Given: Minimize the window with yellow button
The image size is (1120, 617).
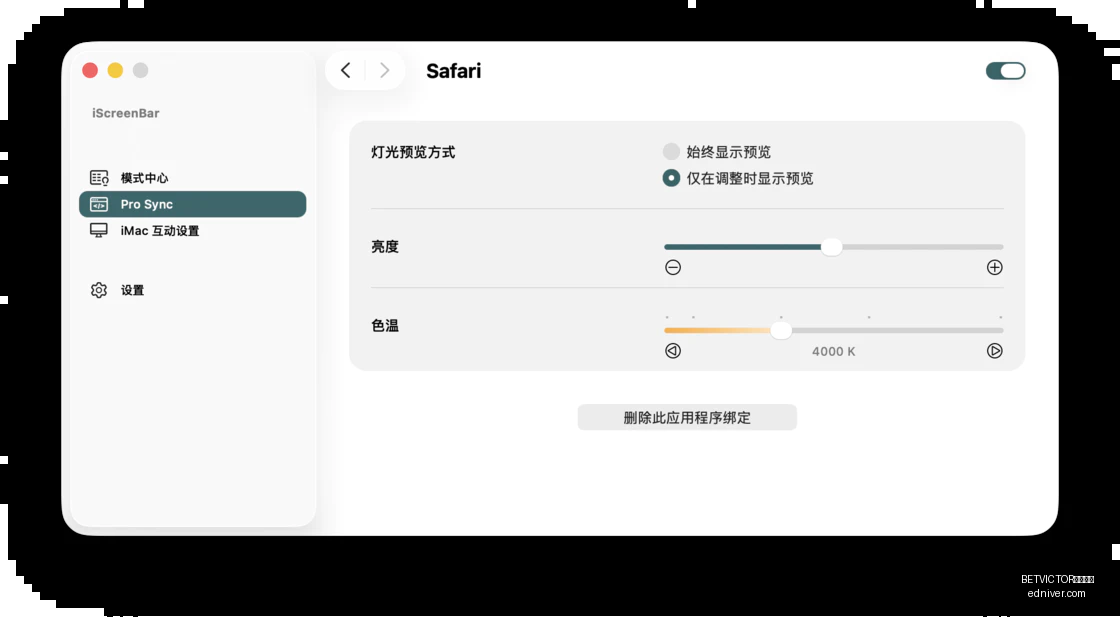Looking at the screenshot, I should click(x=115, y=70).
